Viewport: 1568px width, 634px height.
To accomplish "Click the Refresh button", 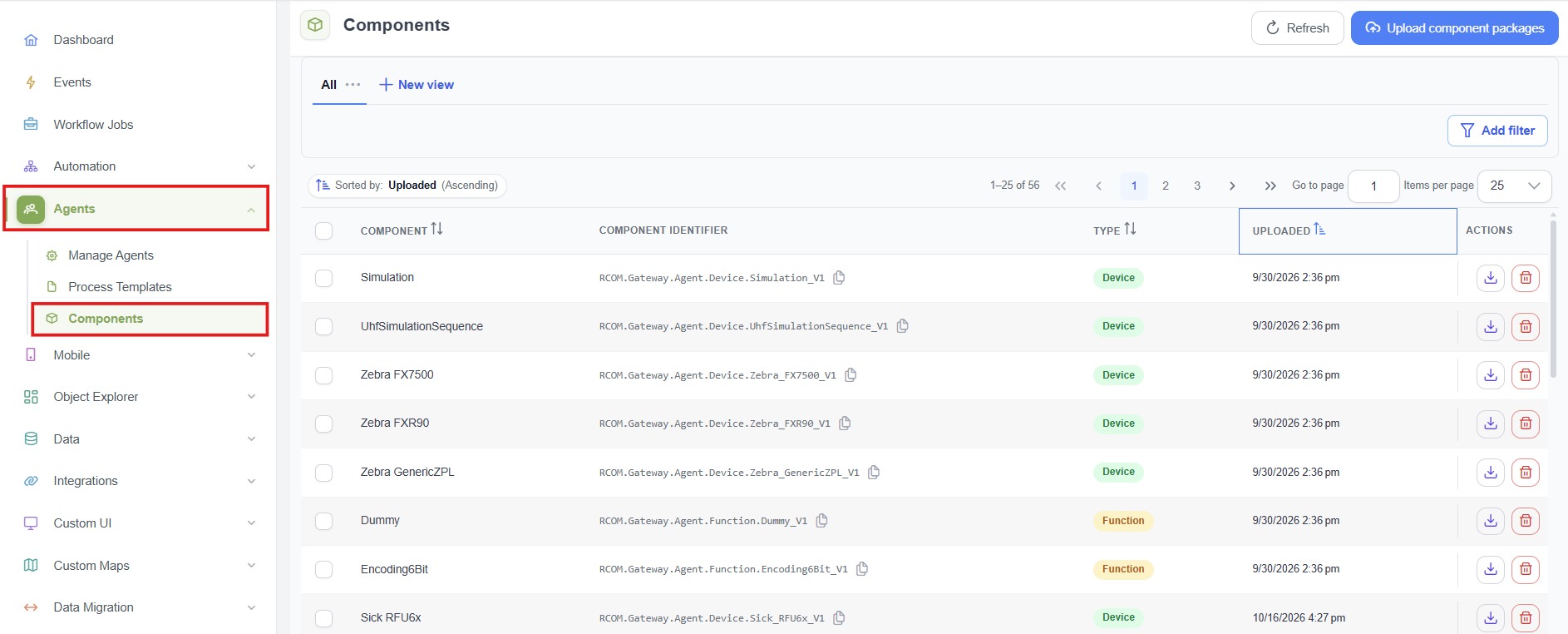I will 1297,27.
